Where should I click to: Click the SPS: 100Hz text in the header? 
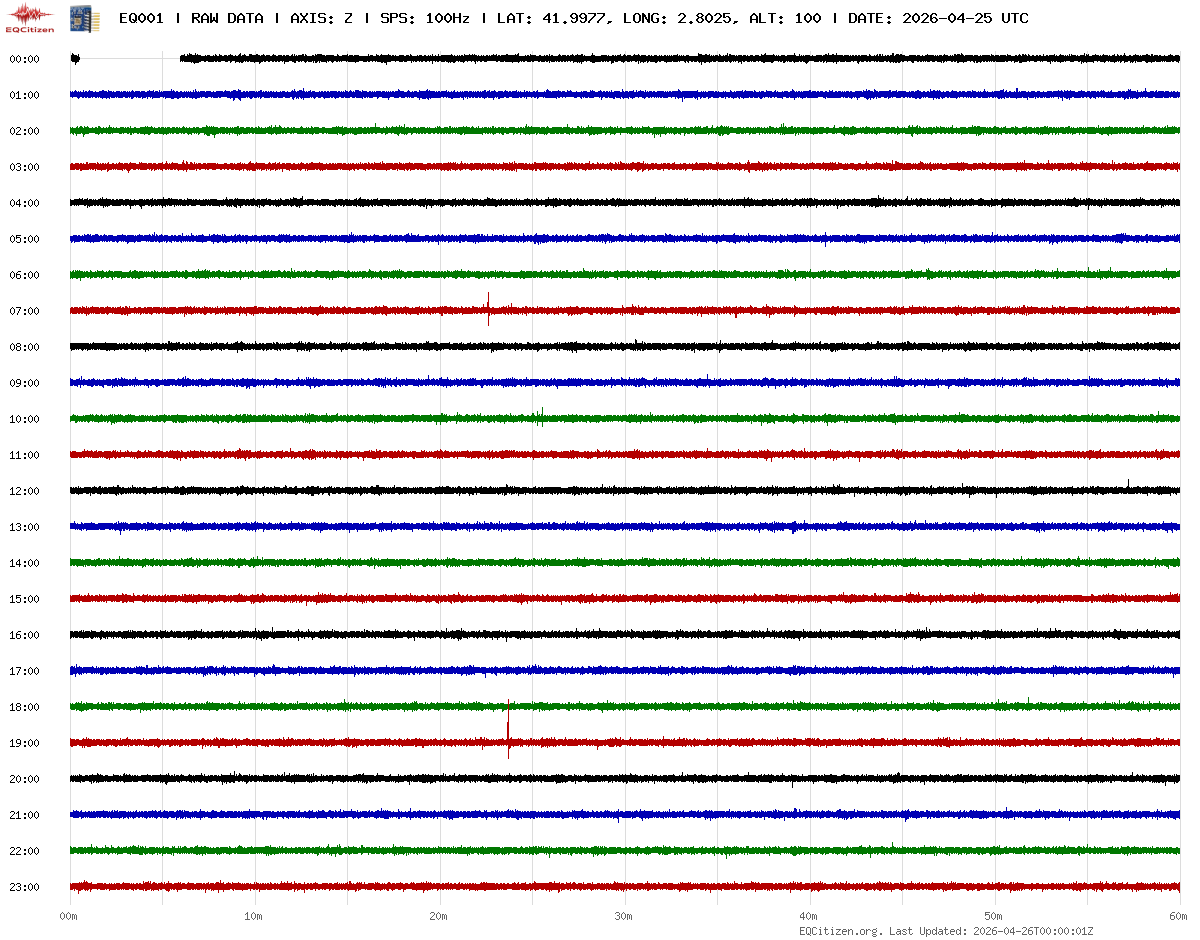[426, 18]
